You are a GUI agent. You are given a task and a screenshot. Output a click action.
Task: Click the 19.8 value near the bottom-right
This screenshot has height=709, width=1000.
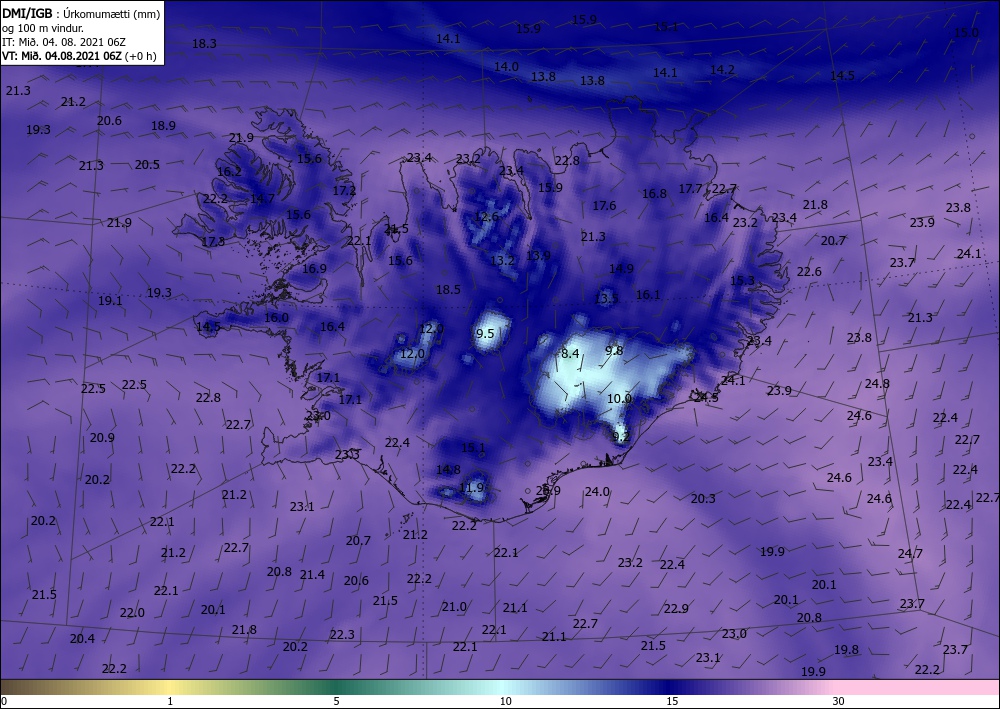pyautogui.click(x=846, y=650)
